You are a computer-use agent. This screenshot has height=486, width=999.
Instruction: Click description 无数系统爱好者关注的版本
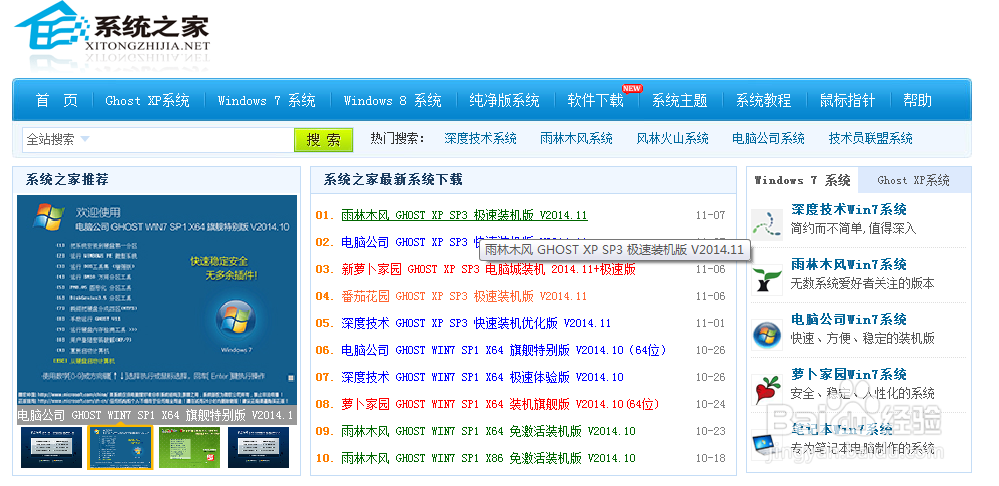[x=863, y=283]
